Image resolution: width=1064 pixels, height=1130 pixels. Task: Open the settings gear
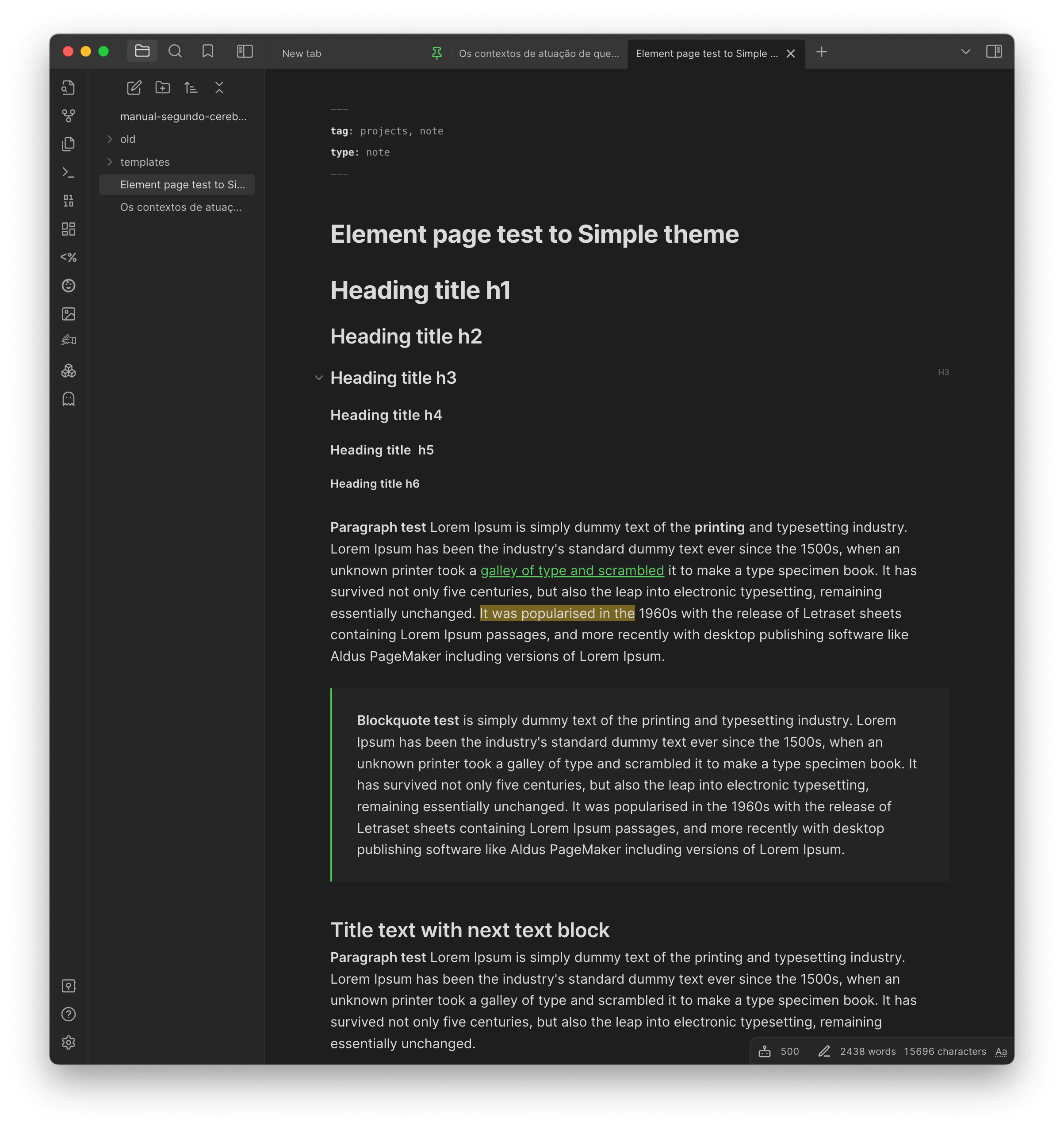tap(68, 1042)
